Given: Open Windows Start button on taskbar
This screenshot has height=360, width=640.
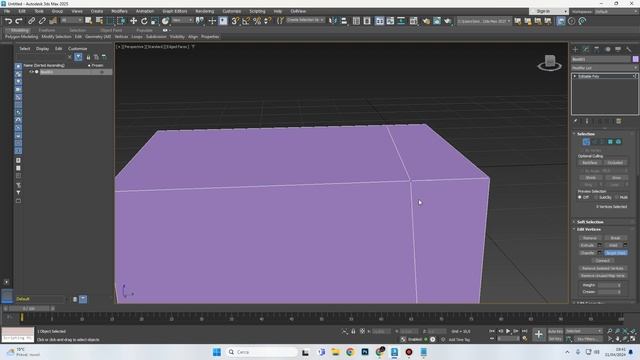Looking at the screenshot, I should click(x=217, y=352).
